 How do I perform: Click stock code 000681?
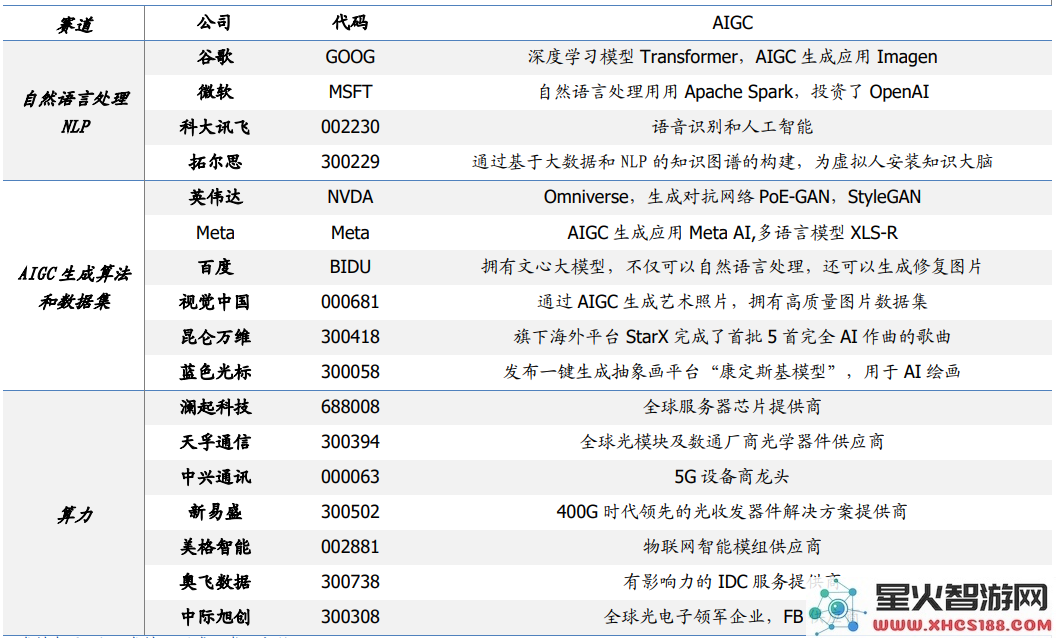pyautogui.click(x=350, y=302)
